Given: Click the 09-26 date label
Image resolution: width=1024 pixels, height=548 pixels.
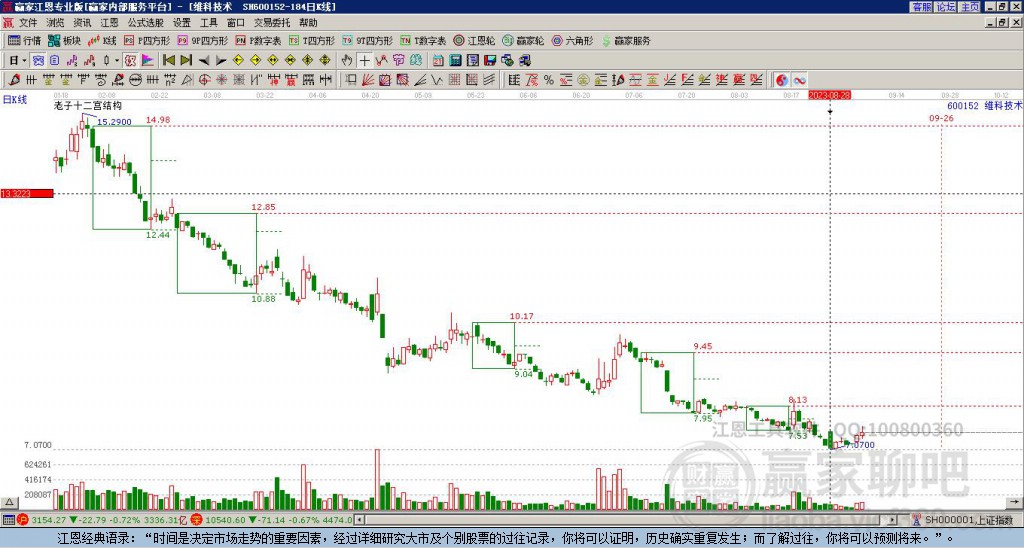Looking at the screenshot, I should [941, 118].
